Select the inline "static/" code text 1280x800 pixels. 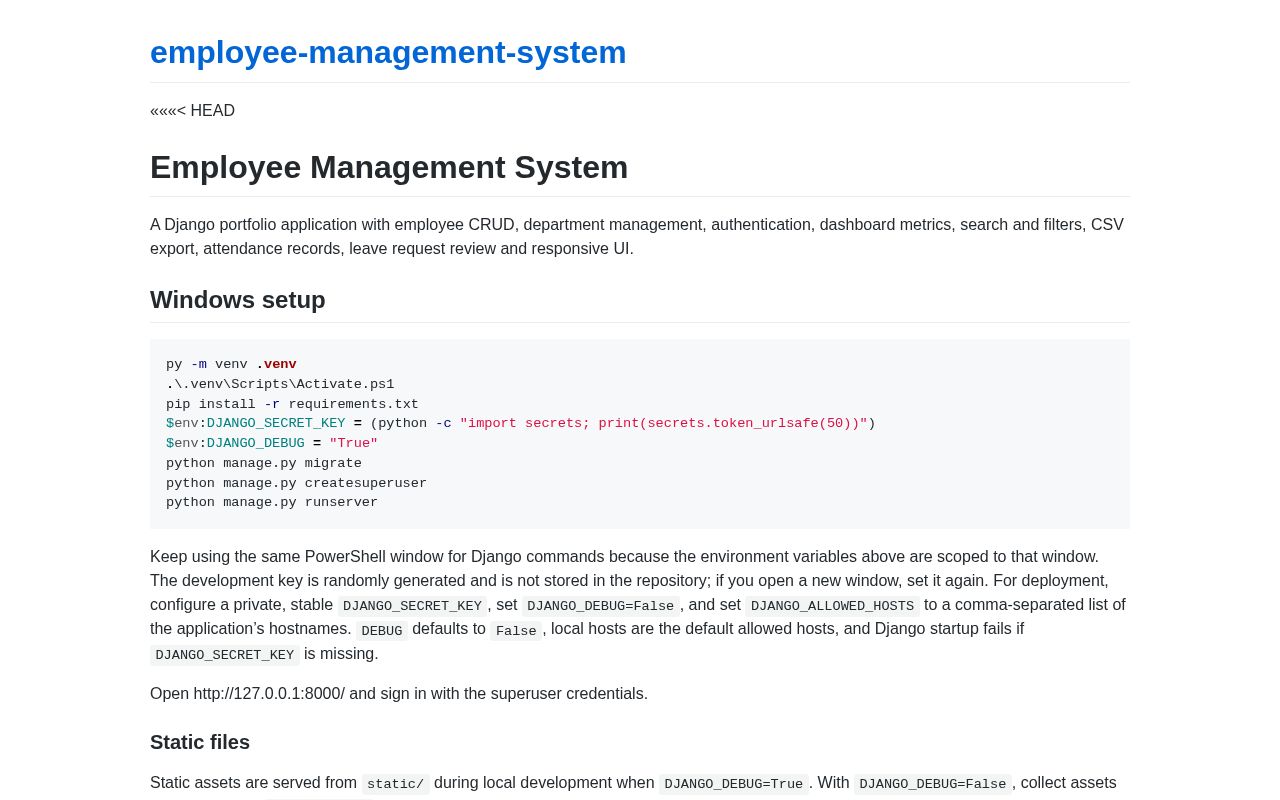pos(396,784)
